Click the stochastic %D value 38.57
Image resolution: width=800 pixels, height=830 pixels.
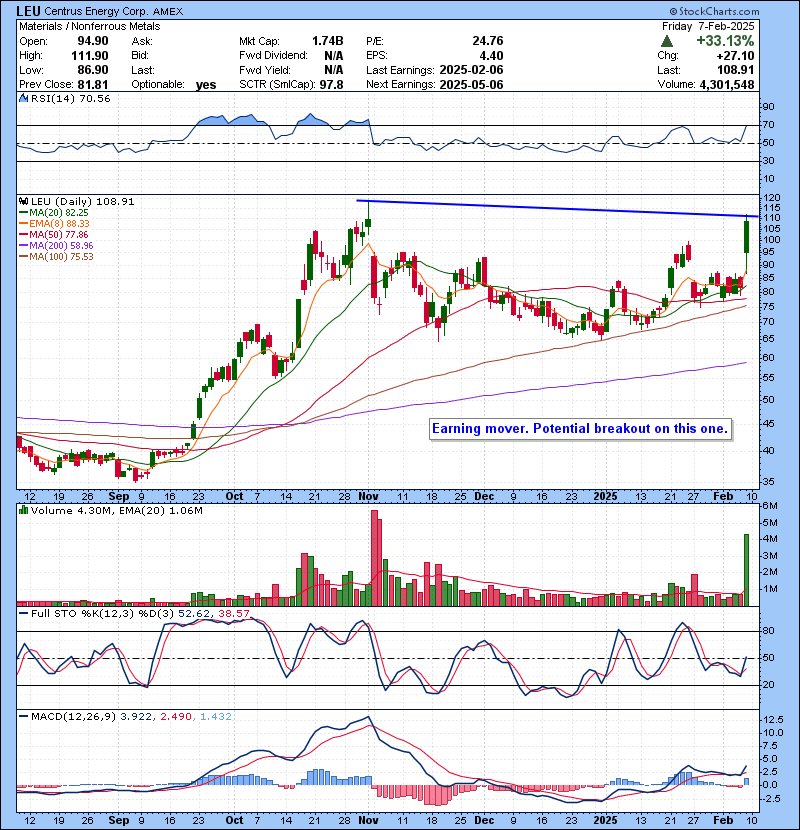233,614
